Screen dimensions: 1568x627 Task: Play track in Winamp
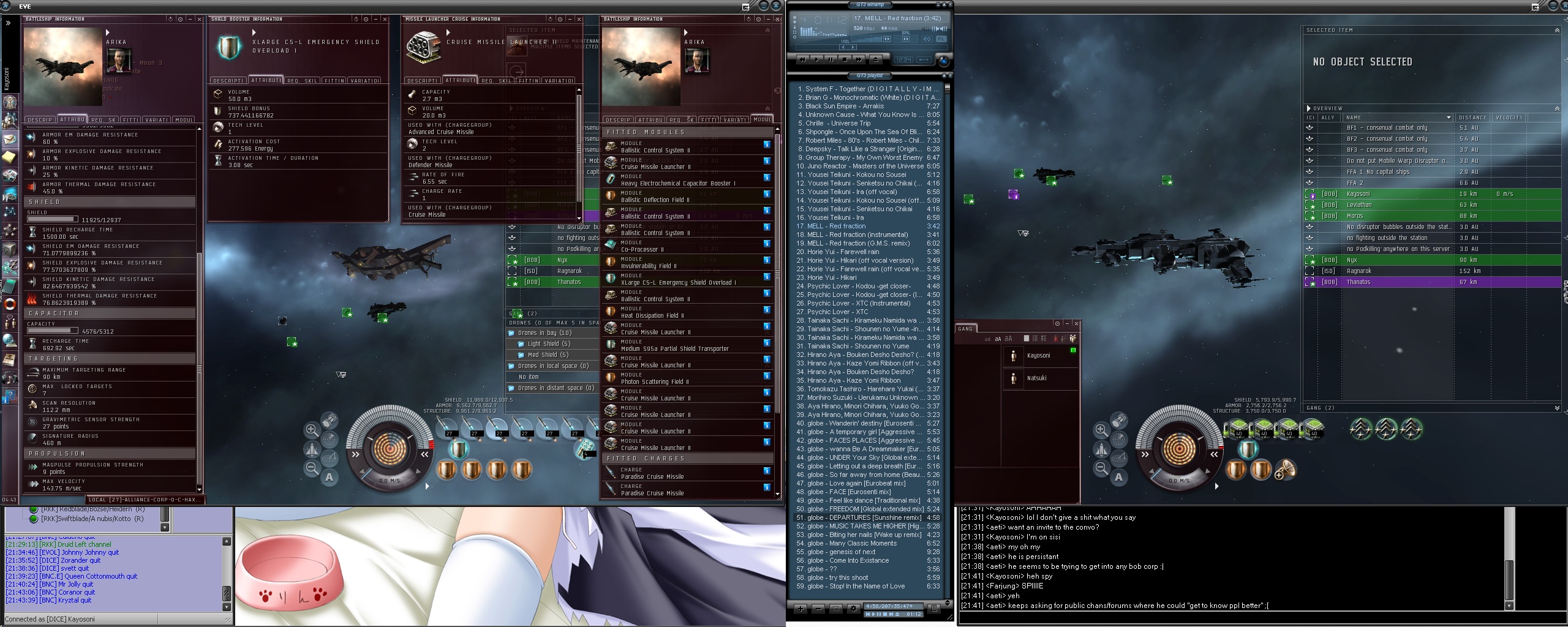click(x=817, y=59)
